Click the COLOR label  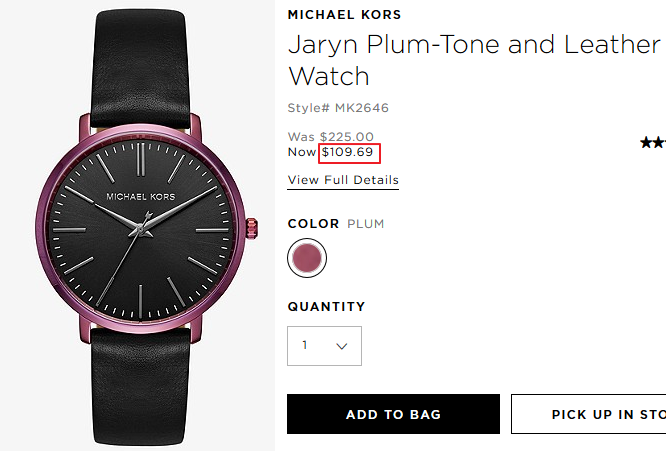(x=313, y=224)
